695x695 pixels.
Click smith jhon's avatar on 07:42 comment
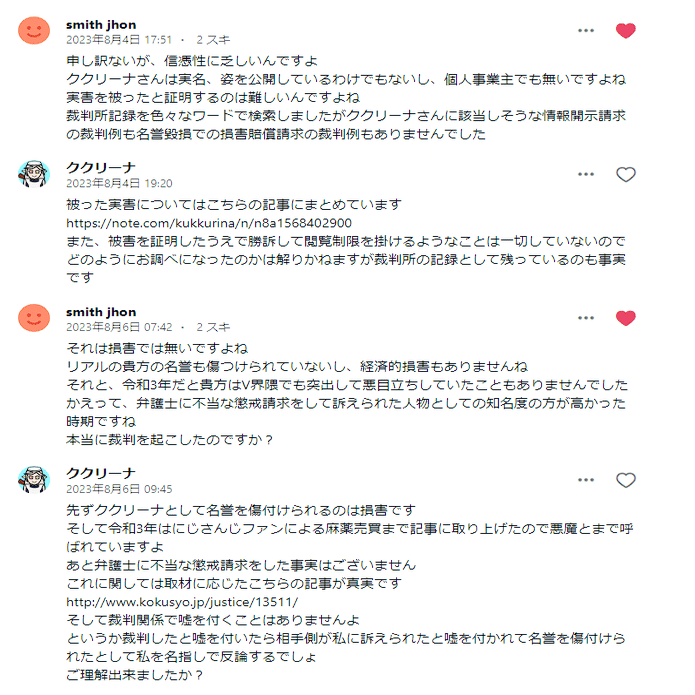click(34, 318)
